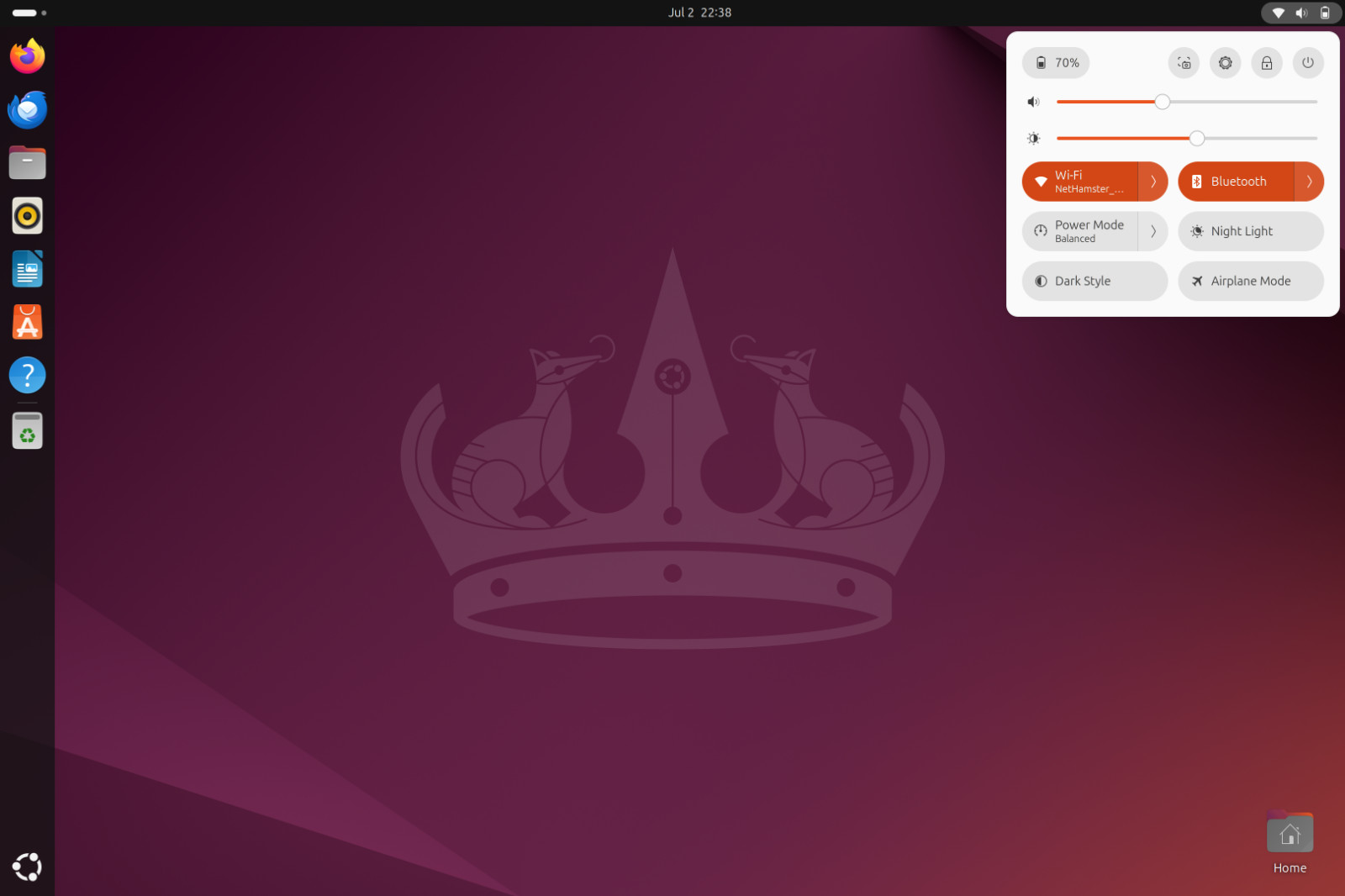Adjust the brightness slider

pyautogui.click(x=1187, y=139)
